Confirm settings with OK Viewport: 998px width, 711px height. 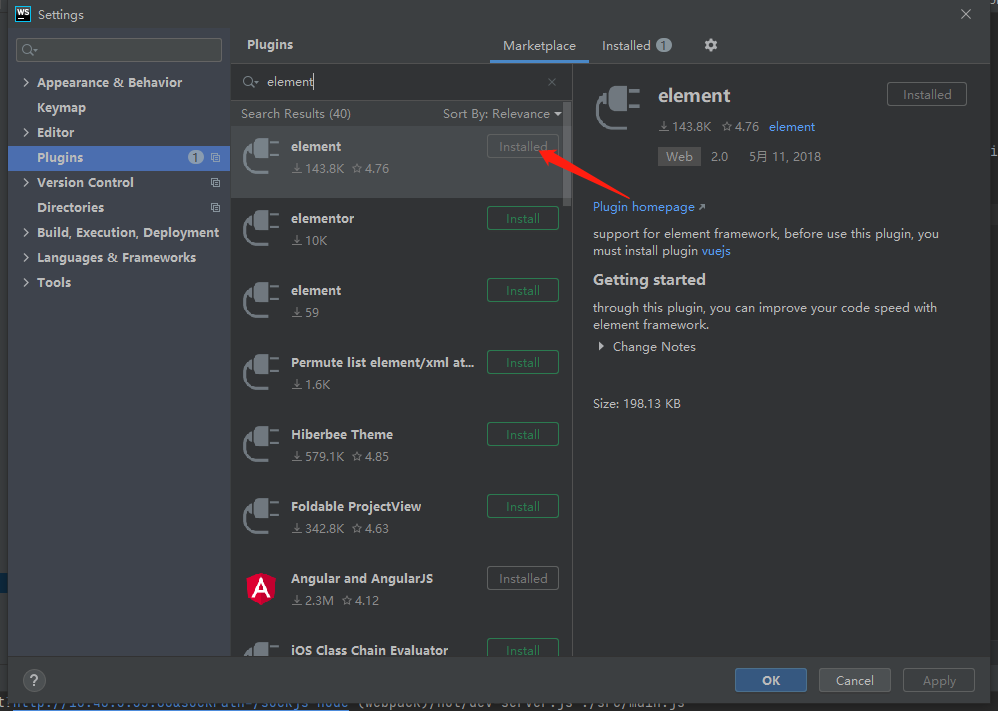[771, 680]
